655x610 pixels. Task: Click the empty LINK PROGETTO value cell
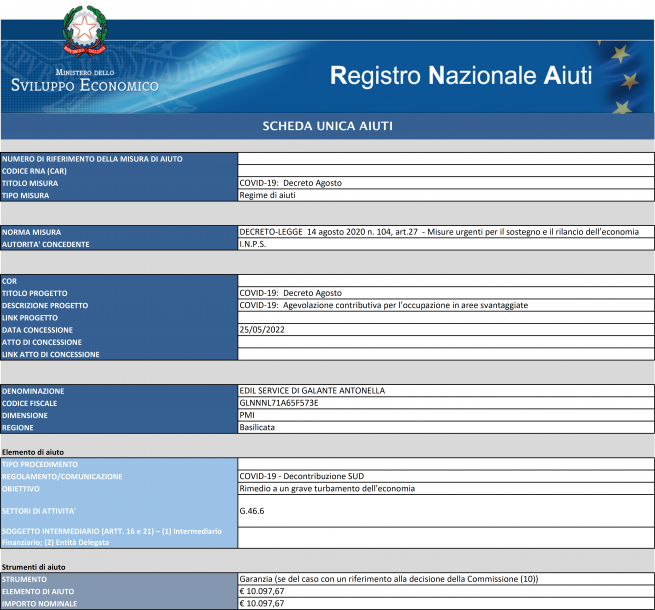point(446,317)
